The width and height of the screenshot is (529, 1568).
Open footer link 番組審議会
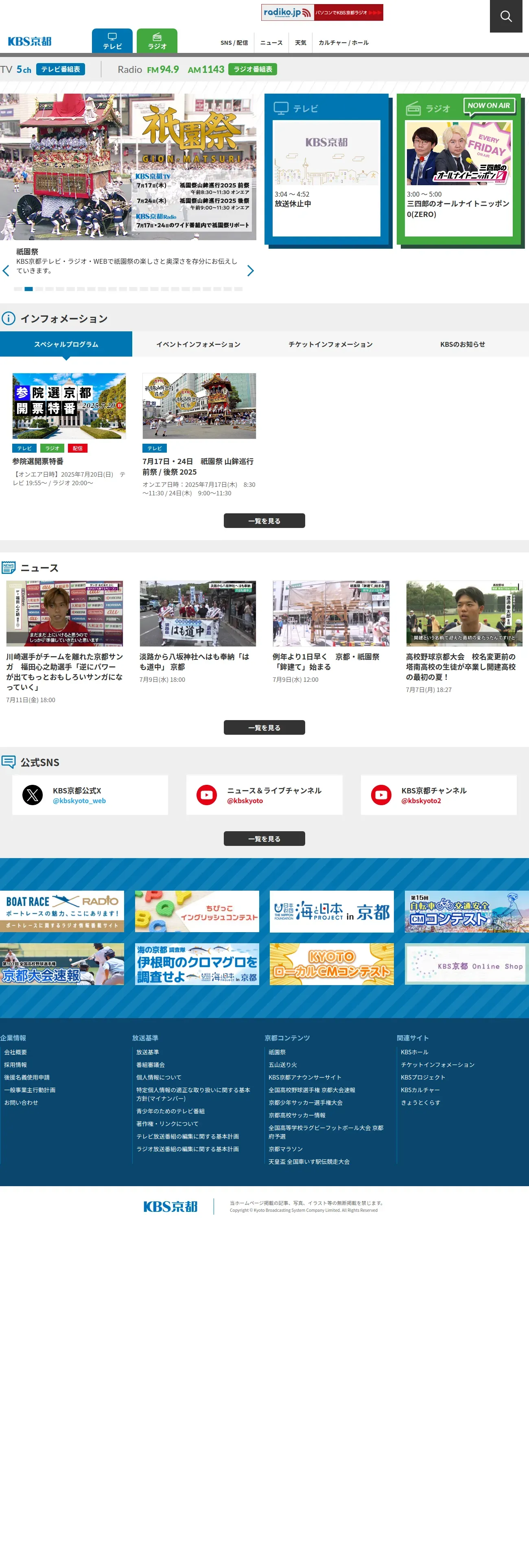point(151,1064)
